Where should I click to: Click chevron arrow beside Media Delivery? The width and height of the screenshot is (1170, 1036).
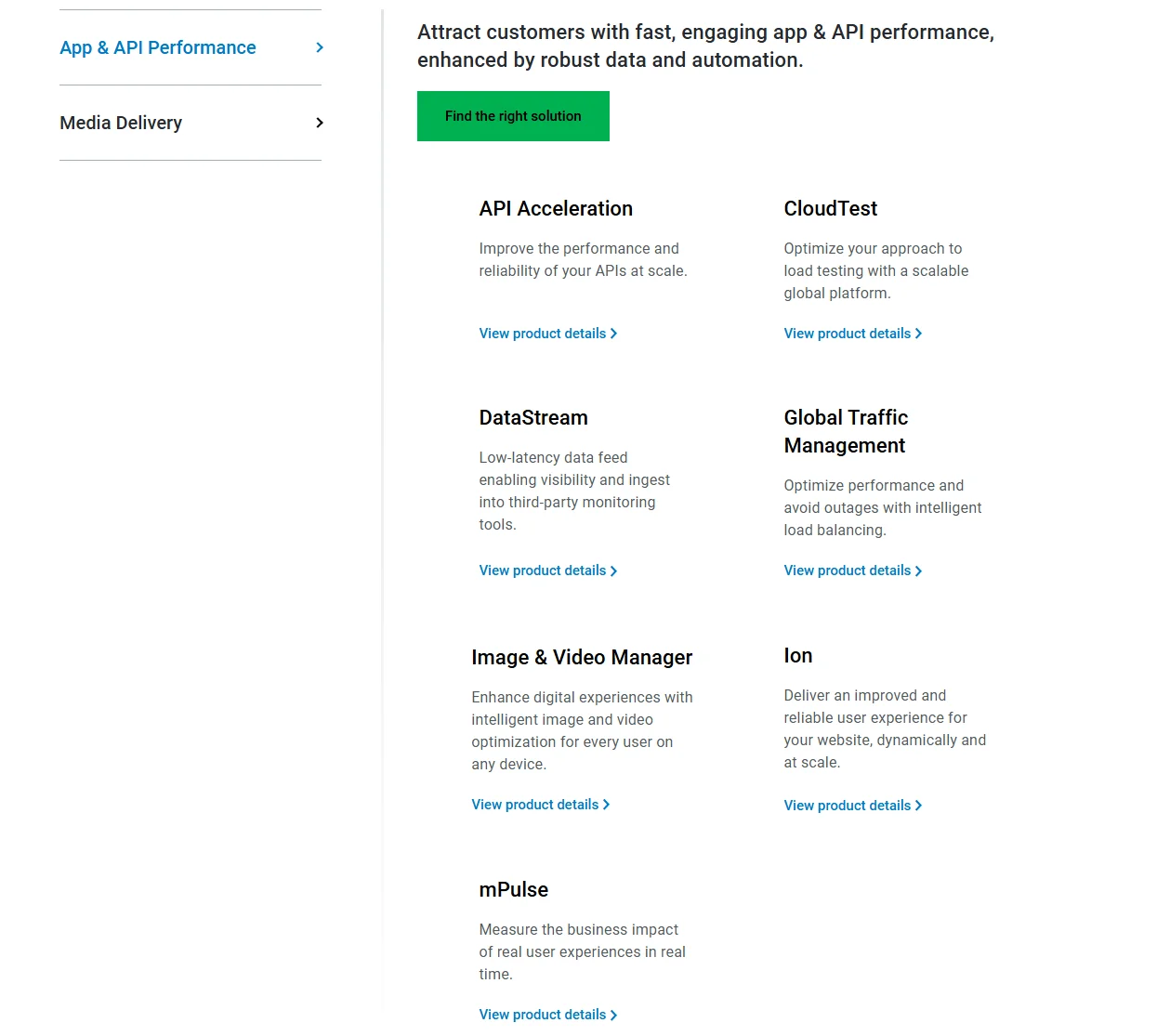pyautogui.click(x=320, y=123)
